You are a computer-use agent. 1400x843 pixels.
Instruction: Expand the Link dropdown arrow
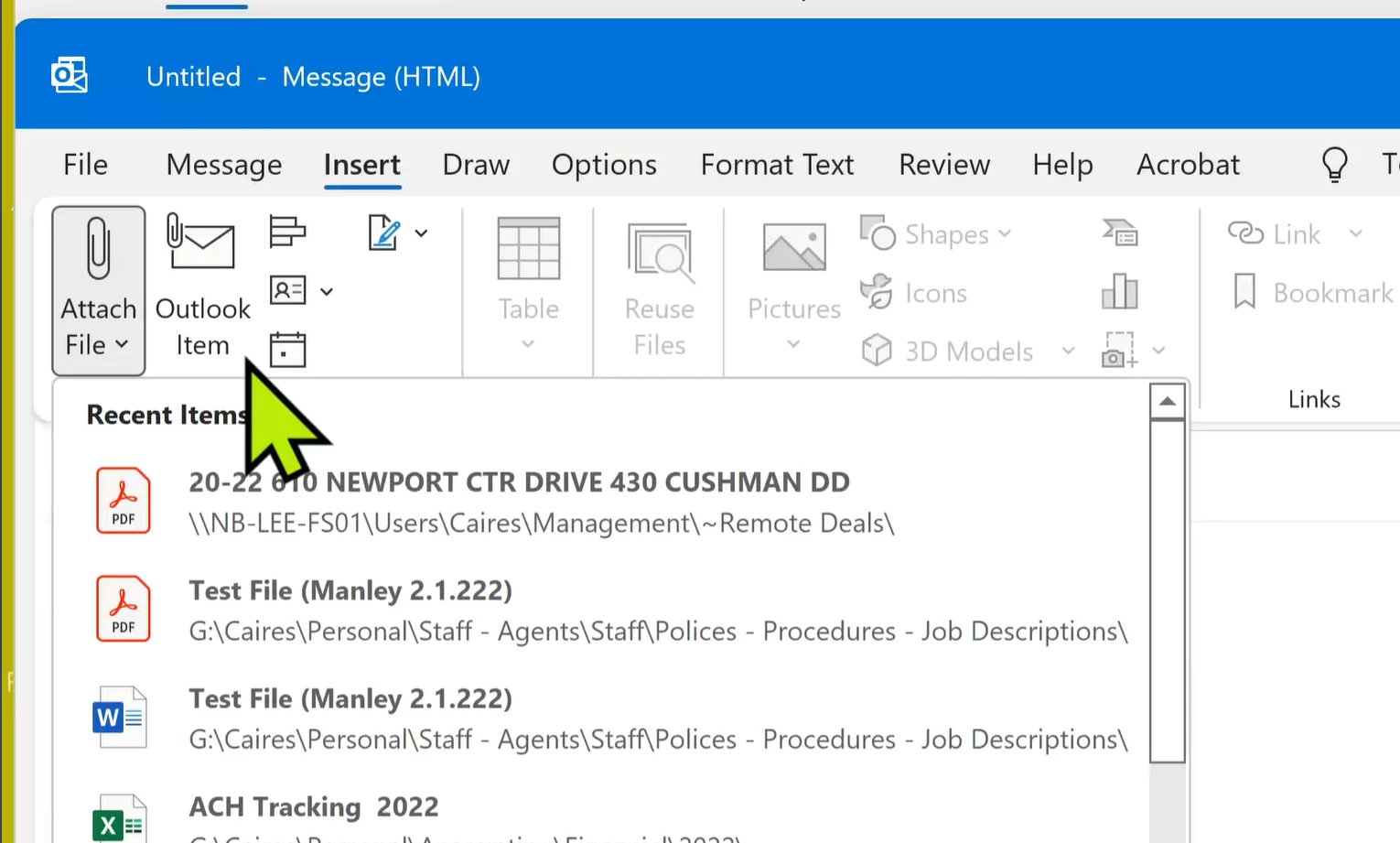pos(1356,234)
